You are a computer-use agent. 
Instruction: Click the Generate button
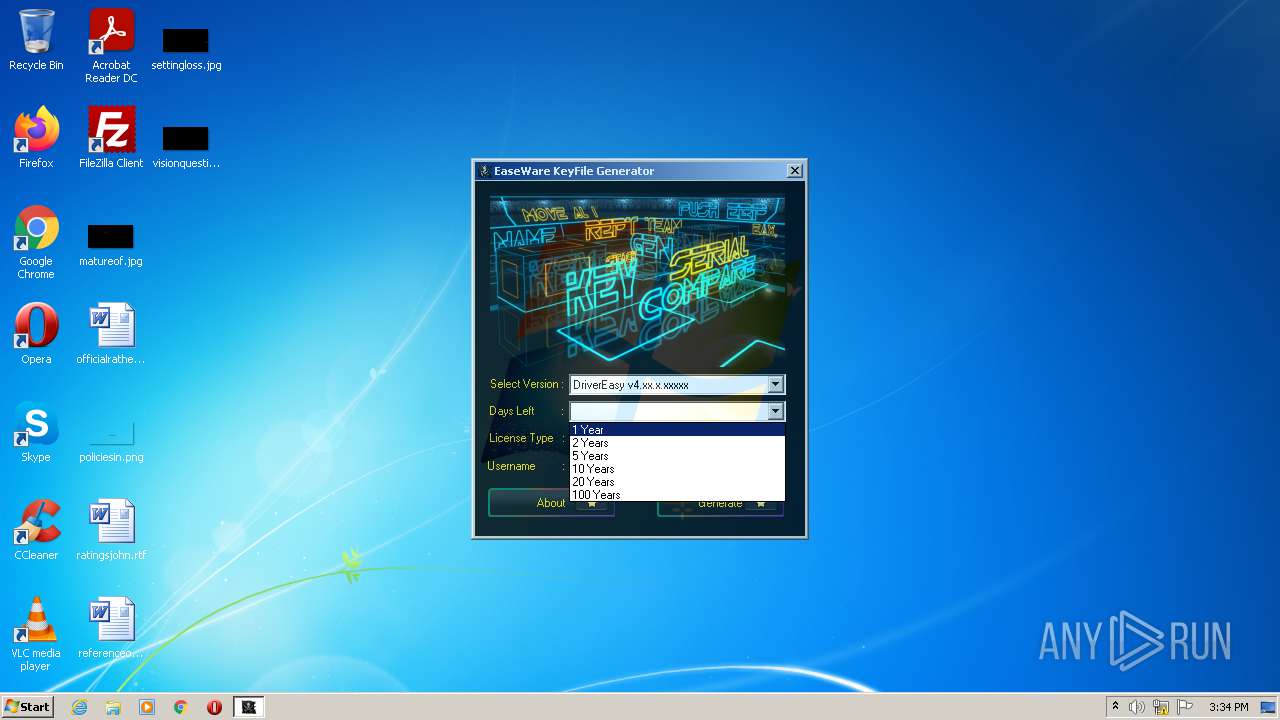pyautogui.click(x=720, y=505)
